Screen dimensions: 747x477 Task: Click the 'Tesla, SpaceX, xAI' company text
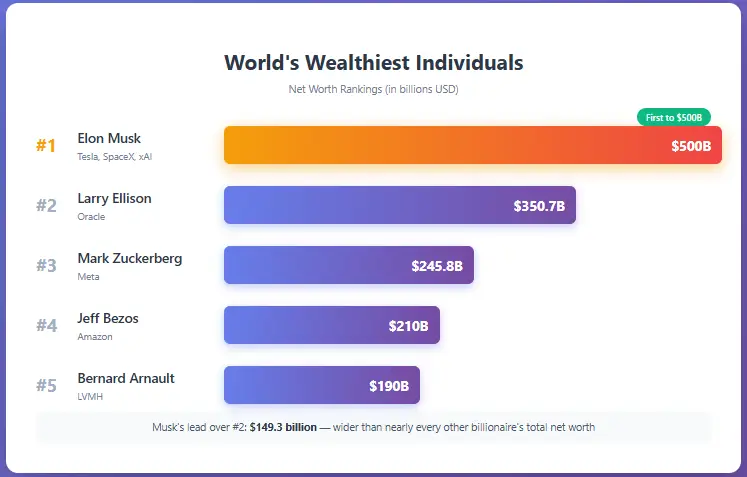(x=114, y=157)
